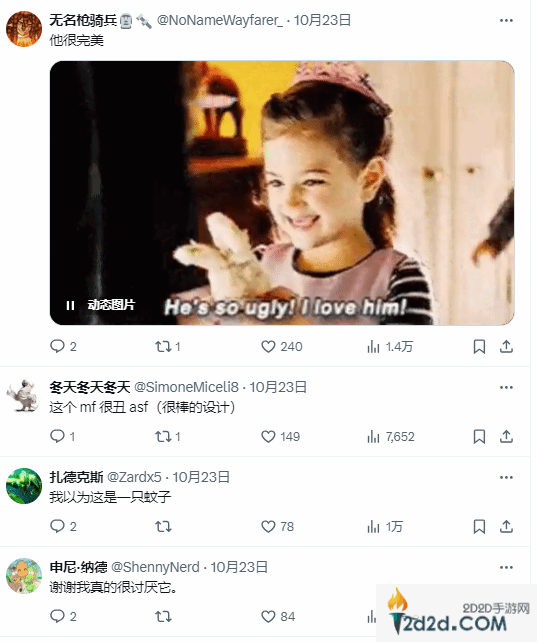
Task: Share the SimoneMiceli8 tweet
Action: point(506,436)
